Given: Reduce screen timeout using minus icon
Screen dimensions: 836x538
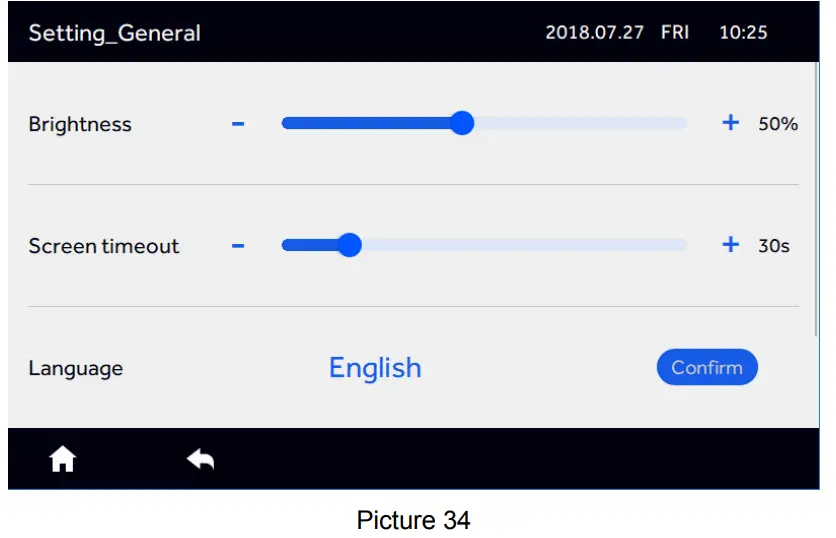Looking at the screenshot, I should 238,246.
